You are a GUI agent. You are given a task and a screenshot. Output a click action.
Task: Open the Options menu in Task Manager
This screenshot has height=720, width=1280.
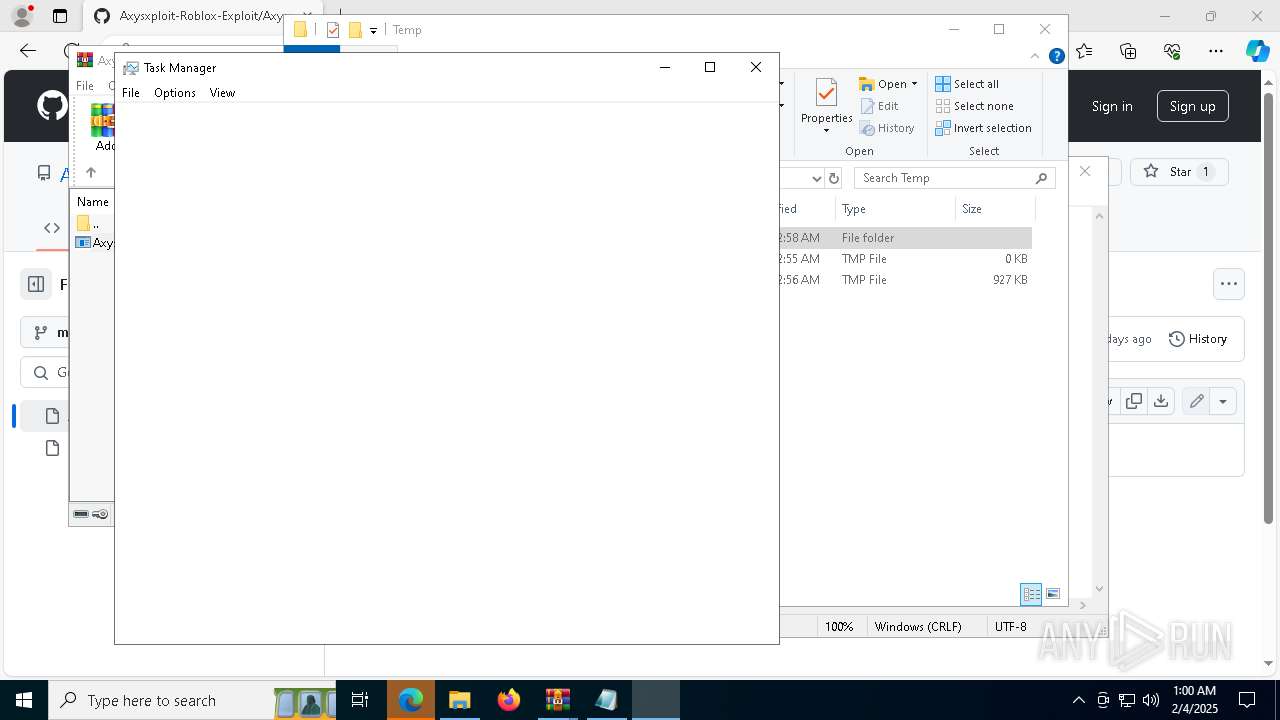pyautogui.click(x=175, y=93)
